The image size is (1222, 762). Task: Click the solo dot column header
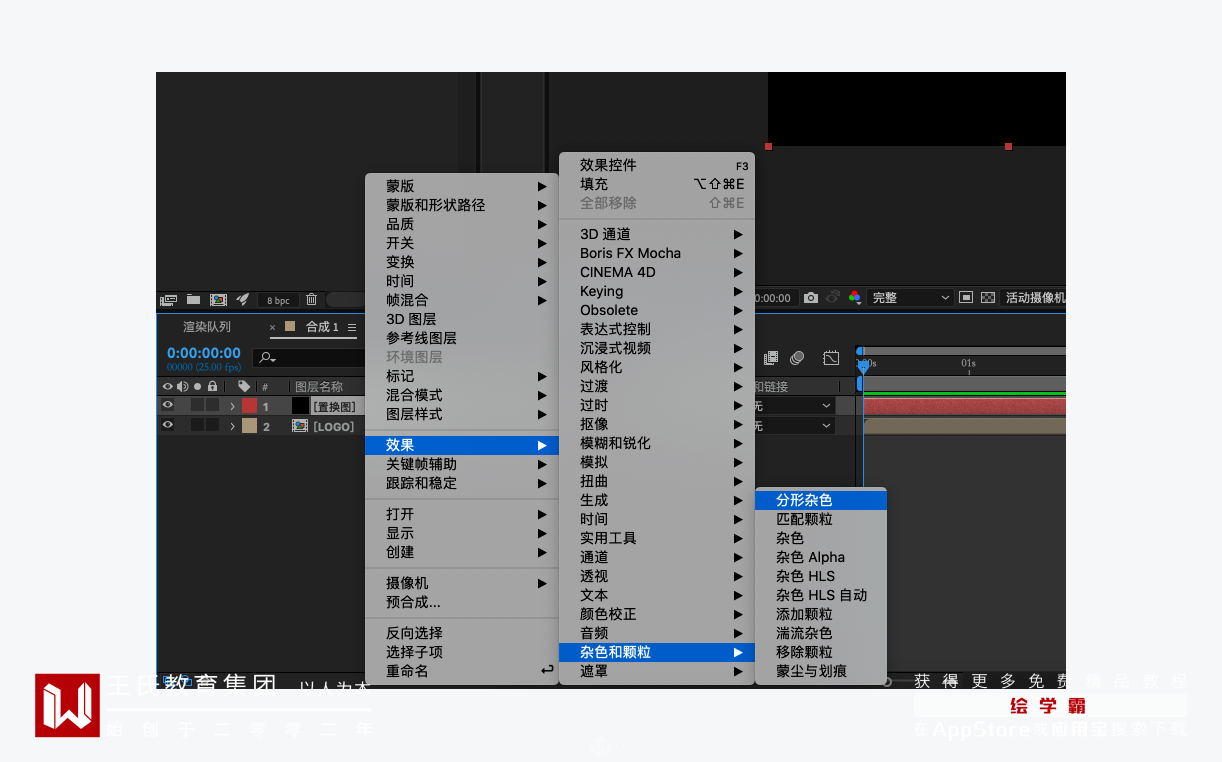(198, 386)
